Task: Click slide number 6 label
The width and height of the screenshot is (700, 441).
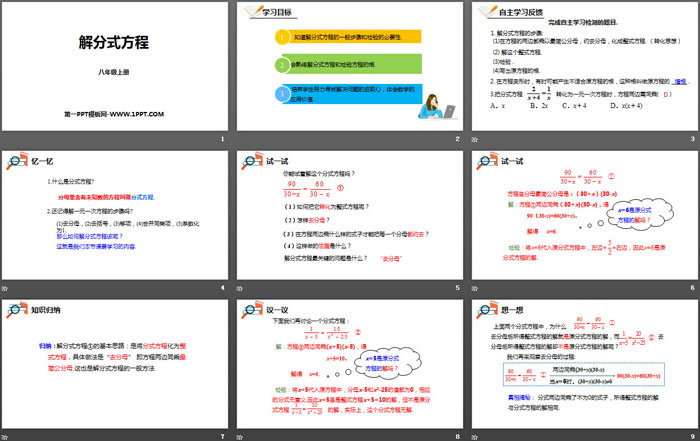Action: point(692,288)
